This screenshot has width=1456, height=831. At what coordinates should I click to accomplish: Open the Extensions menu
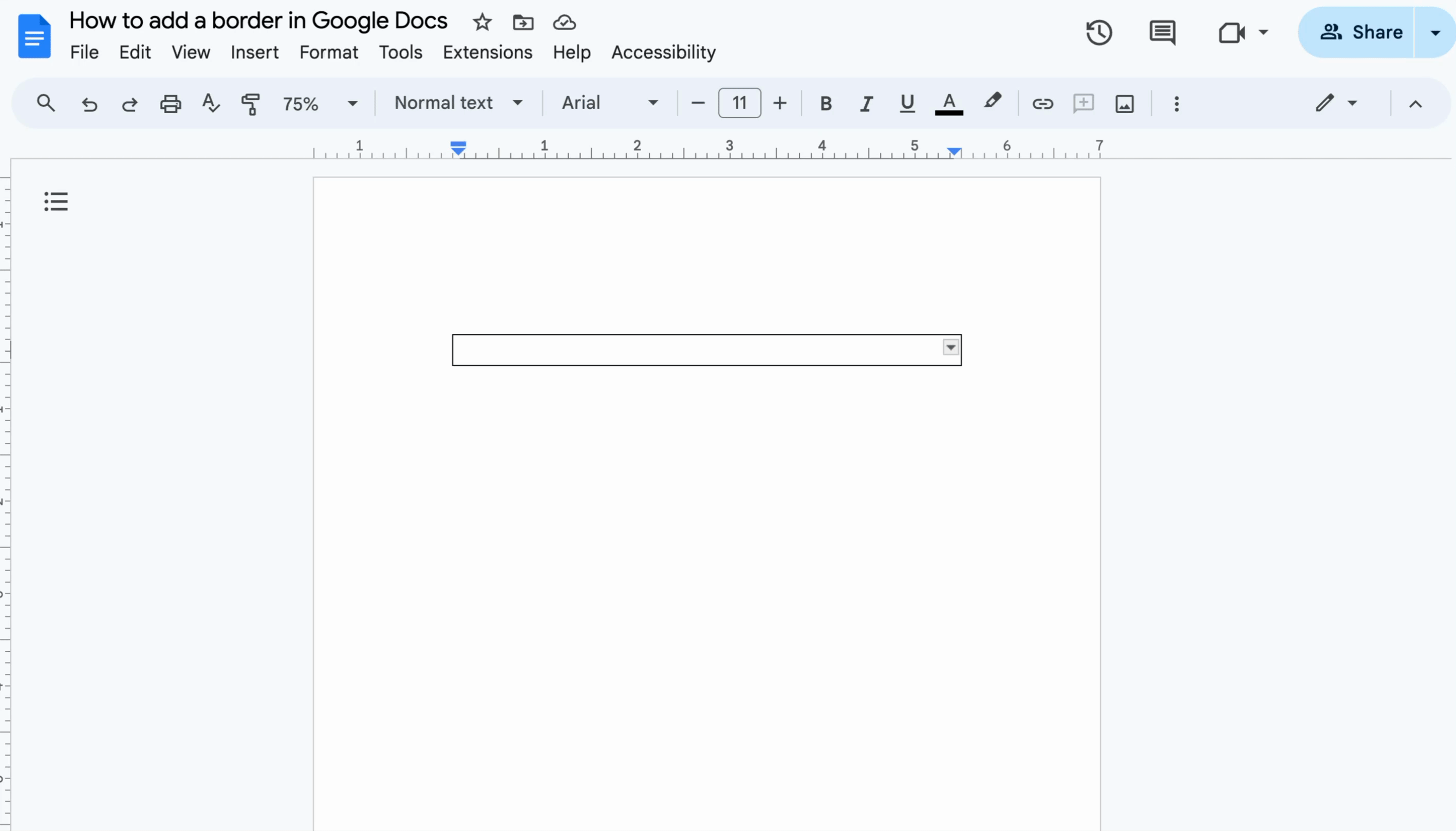pyautogui.click(x=488, y=52)
